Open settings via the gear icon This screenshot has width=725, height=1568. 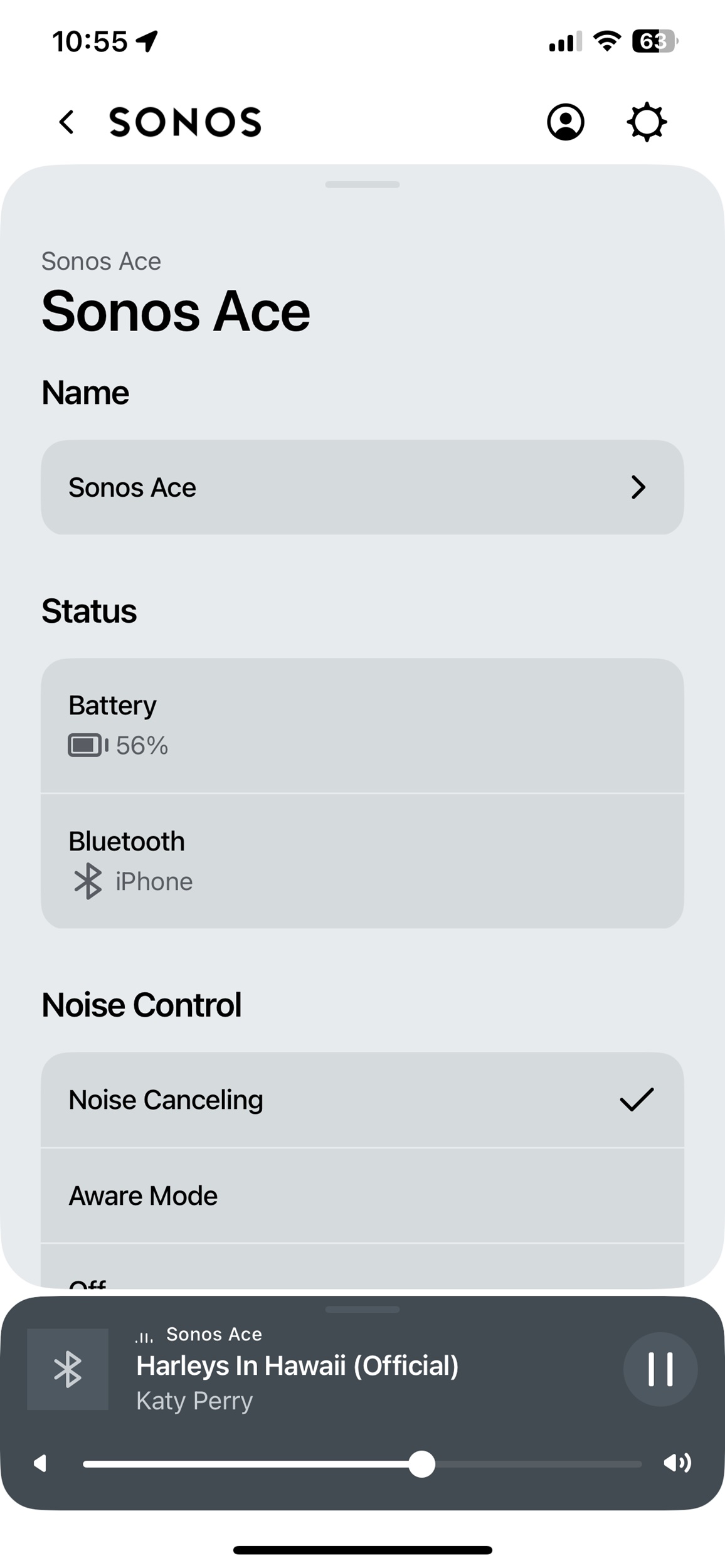coord(647,122)
